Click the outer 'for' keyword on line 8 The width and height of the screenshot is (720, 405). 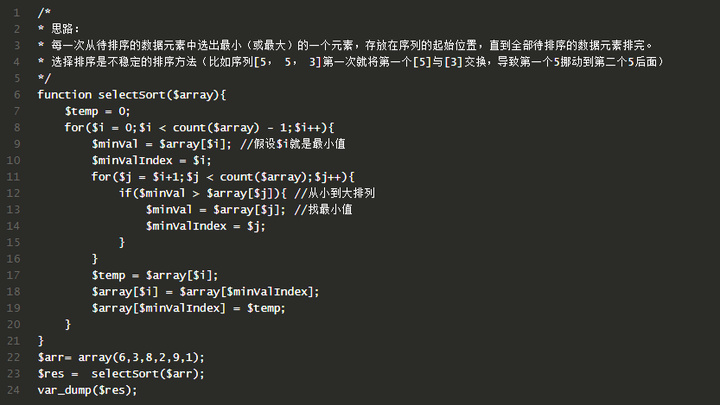(74, 127)
